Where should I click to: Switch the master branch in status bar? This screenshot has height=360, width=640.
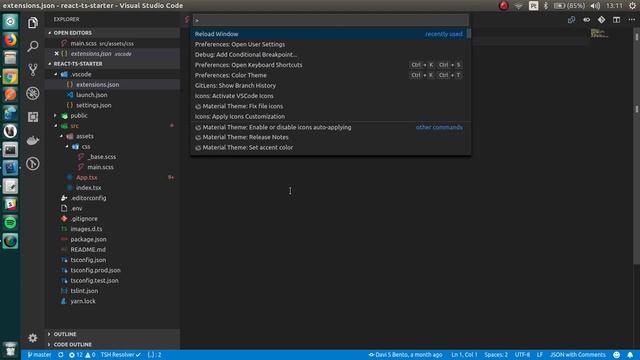click(39, 355)
